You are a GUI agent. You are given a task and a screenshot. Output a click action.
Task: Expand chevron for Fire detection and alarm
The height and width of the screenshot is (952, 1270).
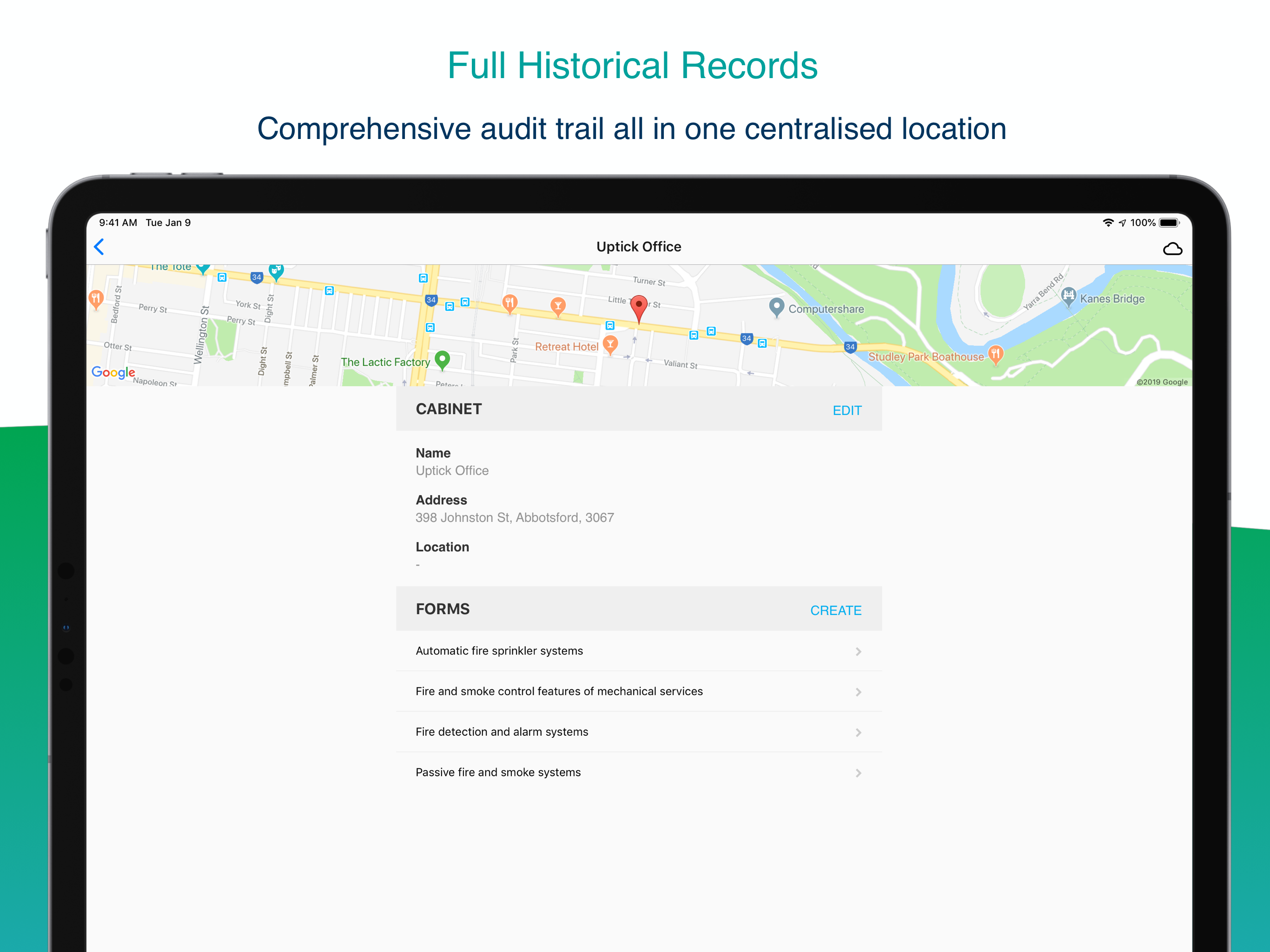(858, 732)
